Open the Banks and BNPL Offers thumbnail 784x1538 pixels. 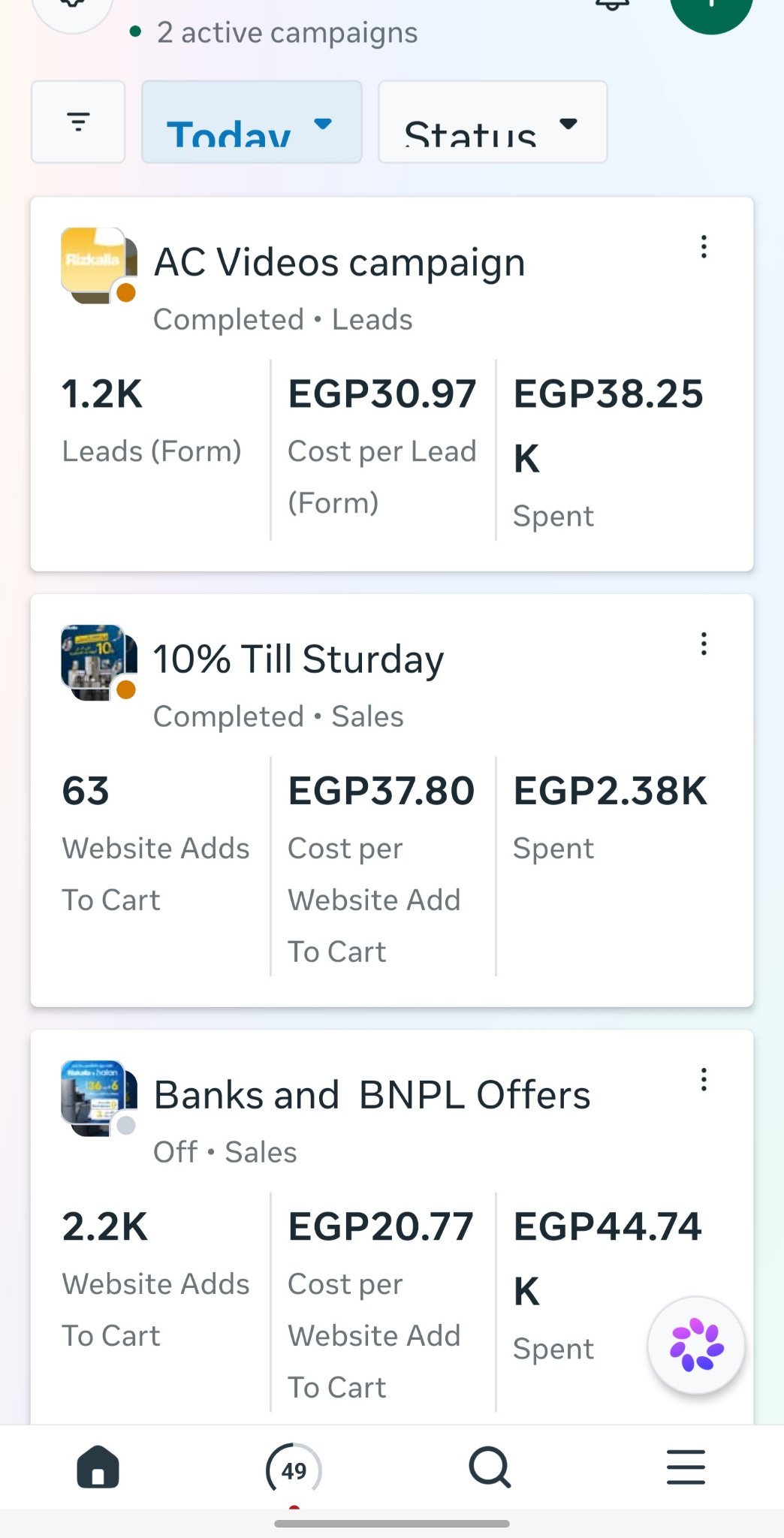[98, 1098]
